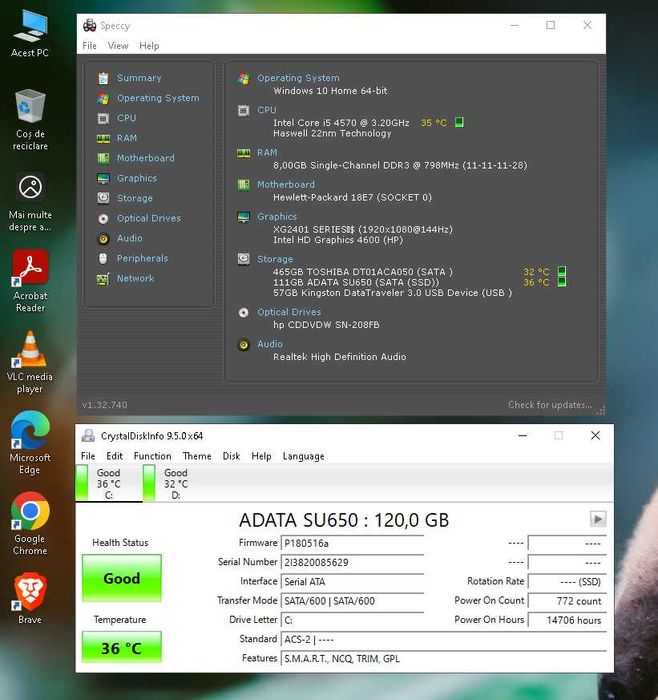
Task: Click the Network icon in Speccy sidebar
Action: point(103,279)
